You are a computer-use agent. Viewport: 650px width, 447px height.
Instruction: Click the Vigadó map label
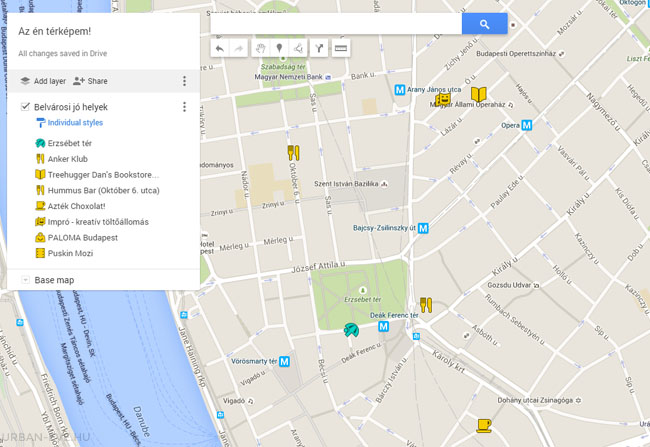coord(234,401)
